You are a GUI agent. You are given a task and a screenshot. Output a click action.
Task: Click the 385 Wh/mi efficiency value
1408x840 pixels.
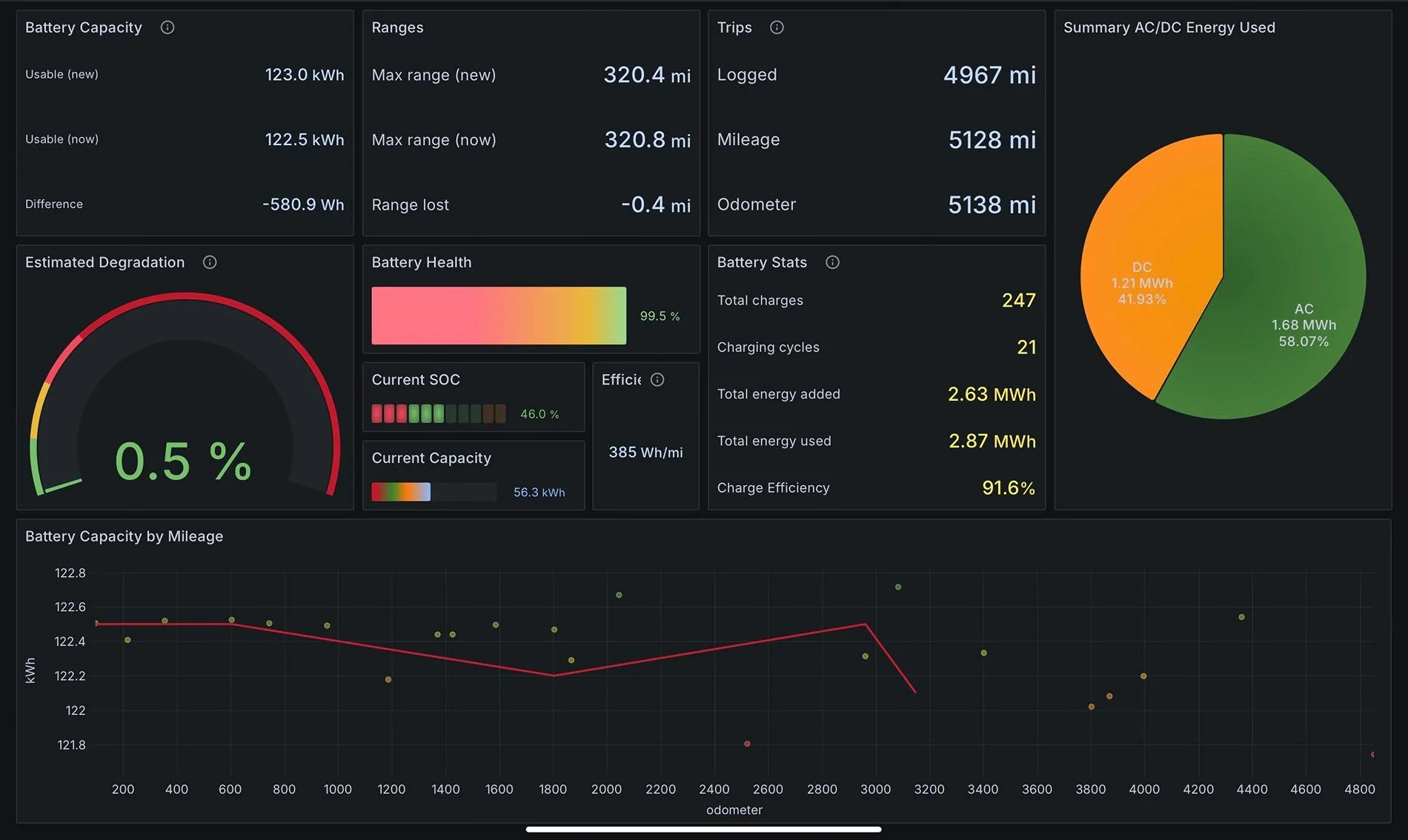tap(646, 452)
